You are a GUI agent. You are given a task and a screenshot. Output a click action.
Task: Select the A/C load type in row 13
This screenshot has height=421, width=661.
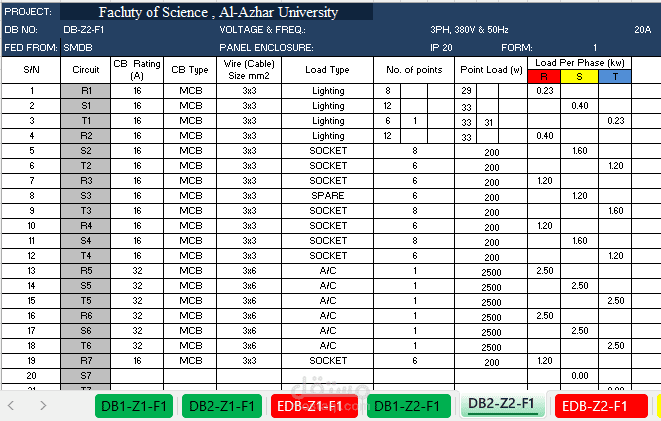pyautogui.click(x=328, y=271)
